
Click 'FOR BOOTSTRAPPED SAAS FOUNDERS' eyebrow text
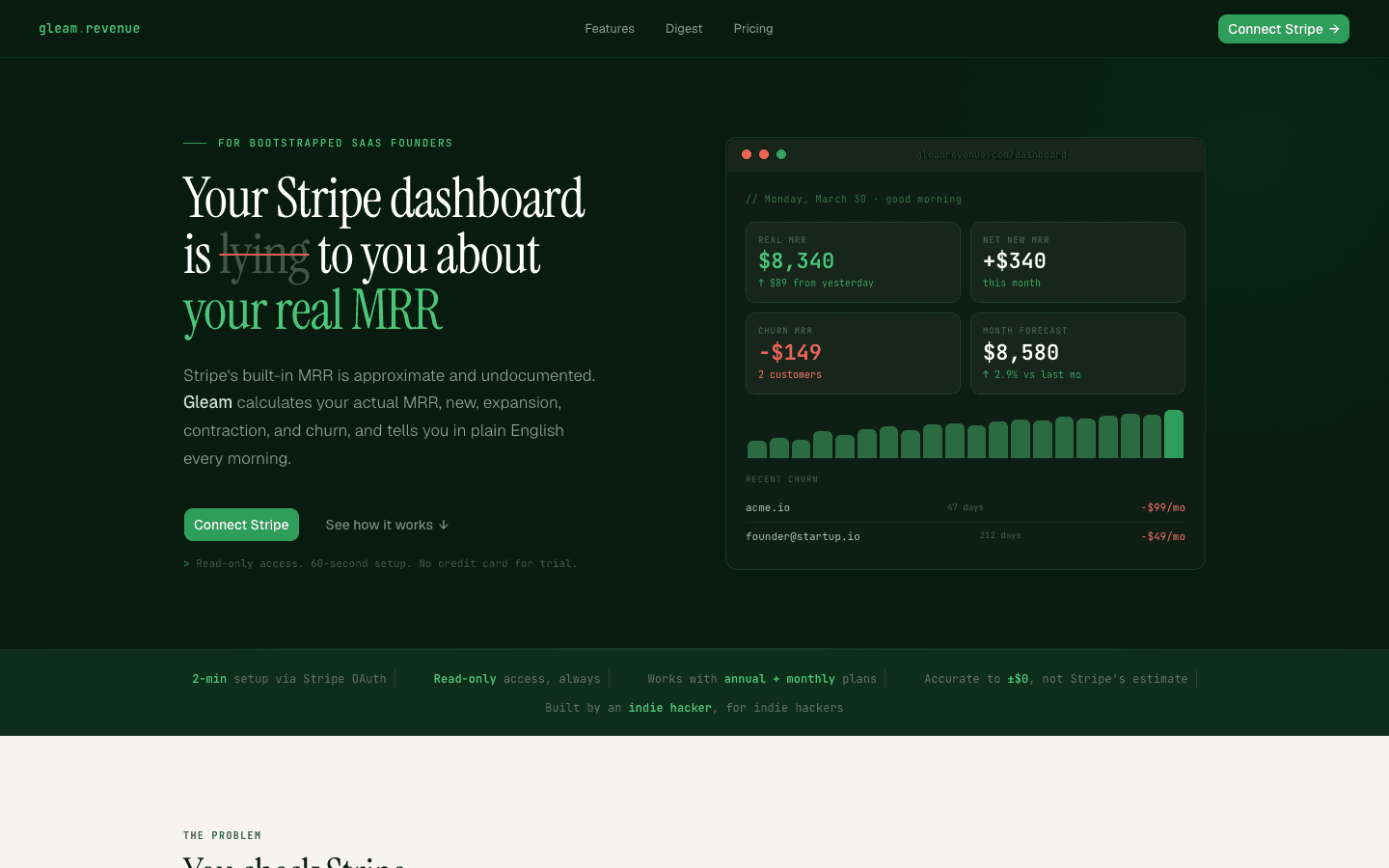click(x=336, y=143)
